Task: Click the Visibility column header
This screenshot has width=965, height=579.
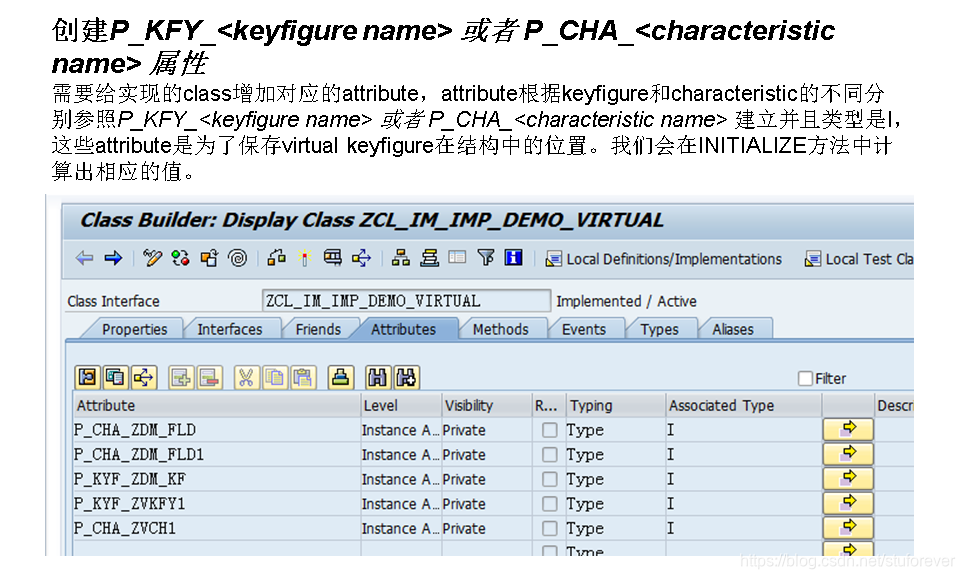Action: (x=487, y=405)
